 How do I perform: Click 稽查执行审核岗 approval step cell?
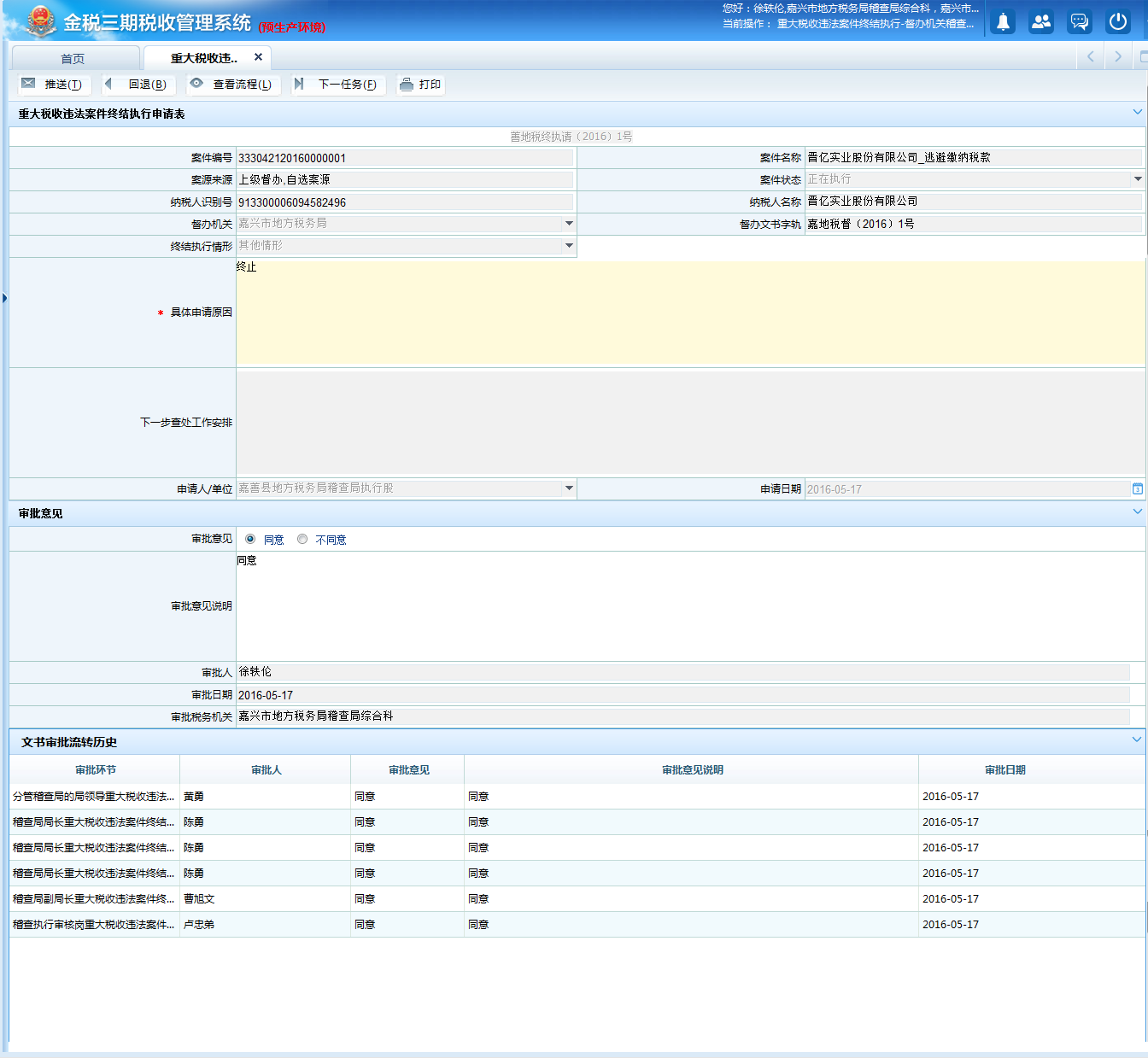click(94, 925)
